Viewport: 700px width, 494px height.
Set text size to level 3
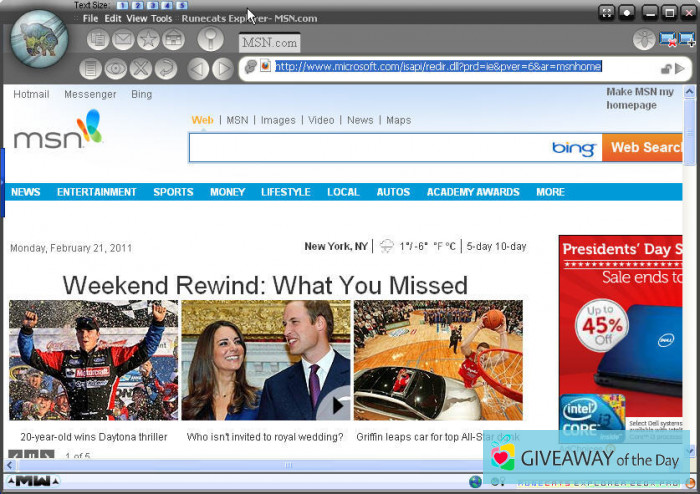pyautogui.click(x=152, y=5)
